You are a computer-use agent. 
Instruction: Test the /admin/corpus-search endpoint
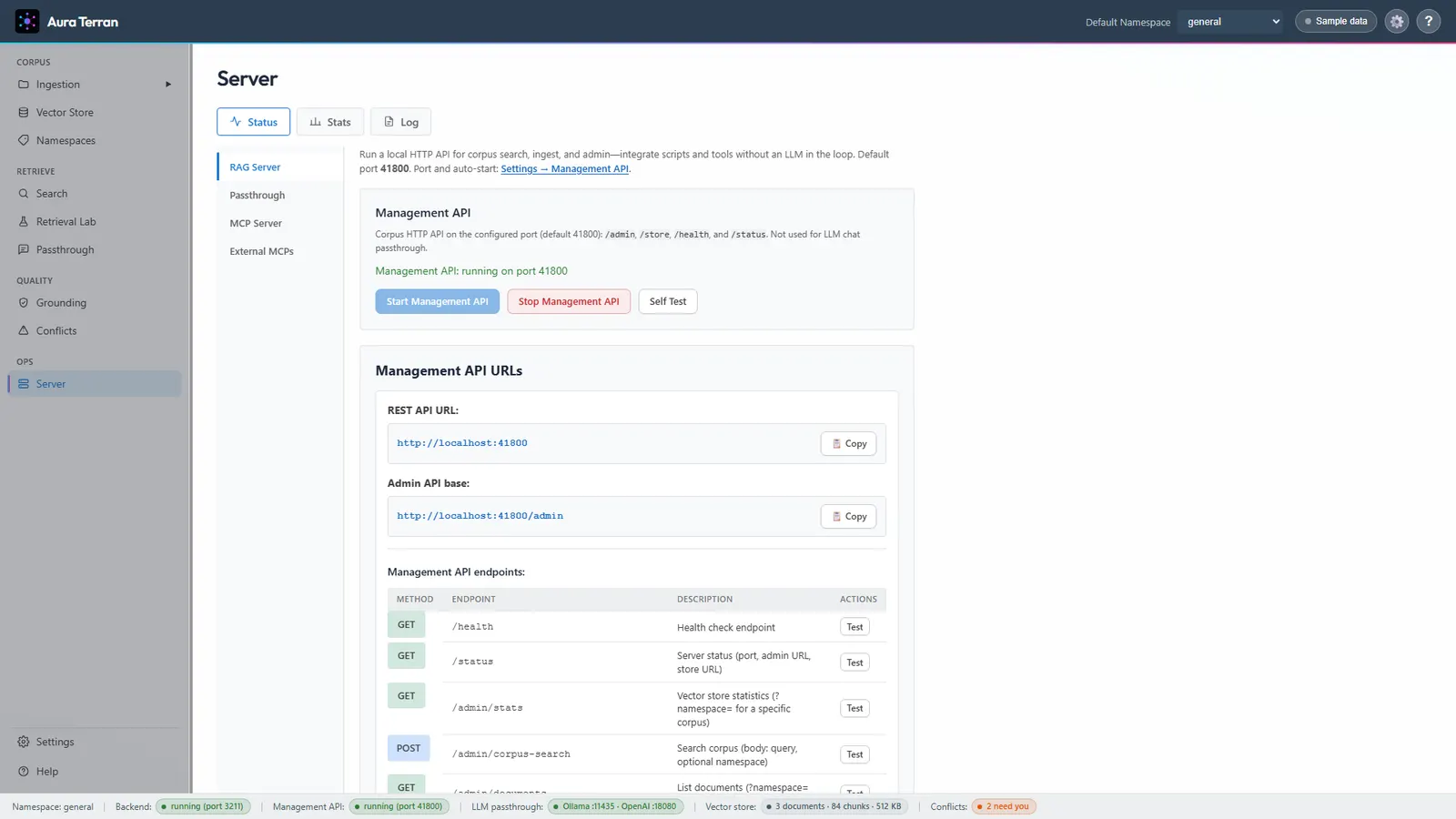pyautogui.click(x=854, y=754)
